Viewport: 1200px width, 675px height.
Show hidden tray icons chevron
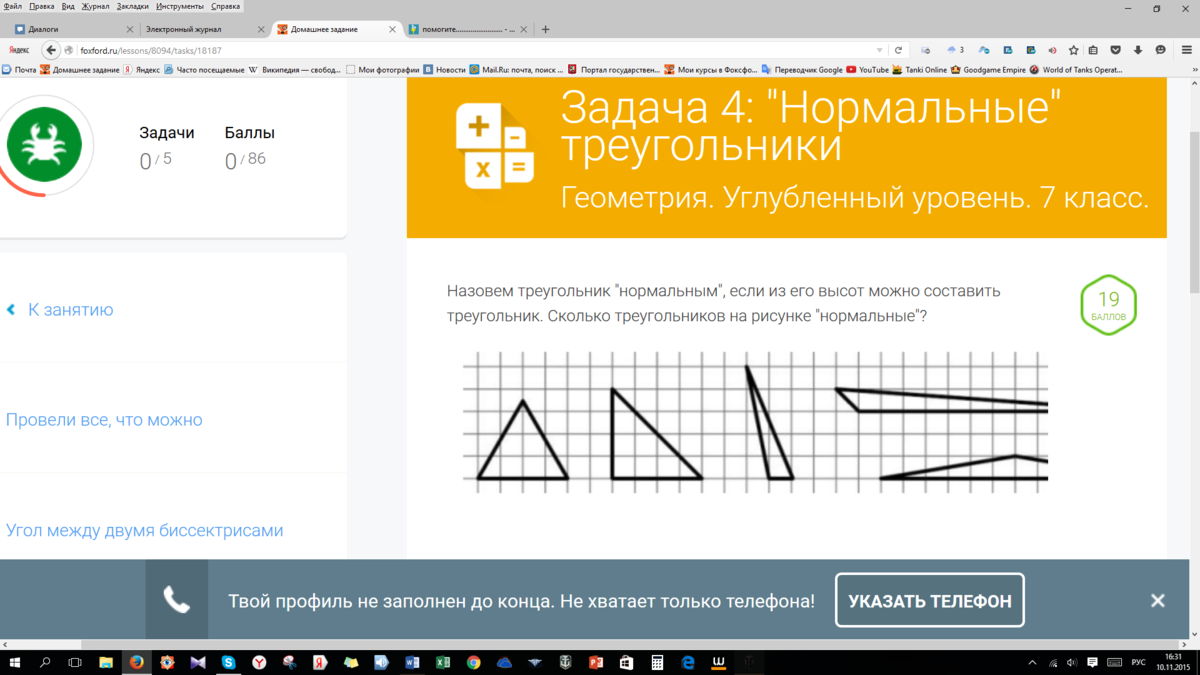coord(1033,662)
